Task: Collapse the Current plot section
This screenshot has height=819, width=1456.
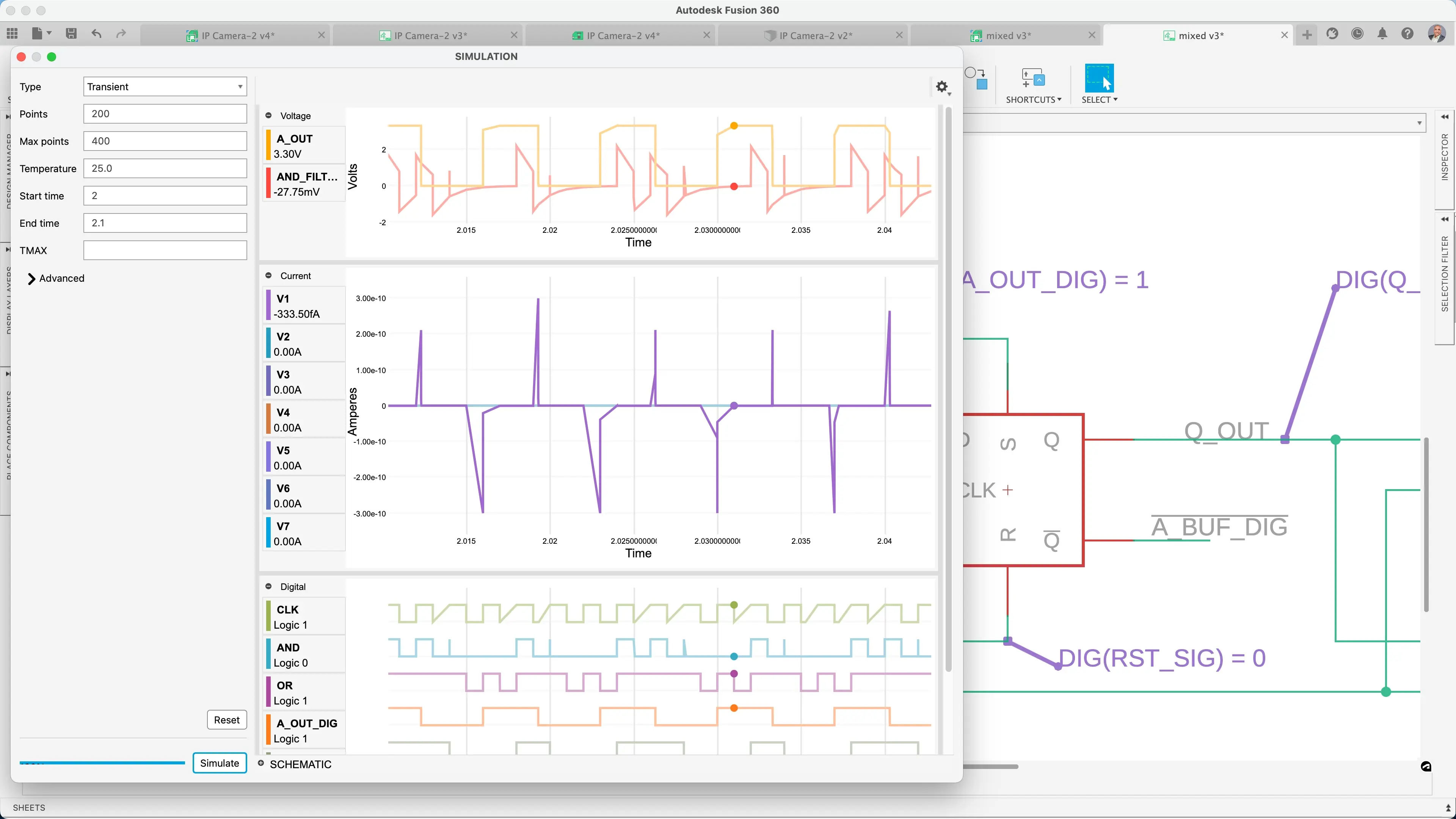Action: (x=268, y=275)
